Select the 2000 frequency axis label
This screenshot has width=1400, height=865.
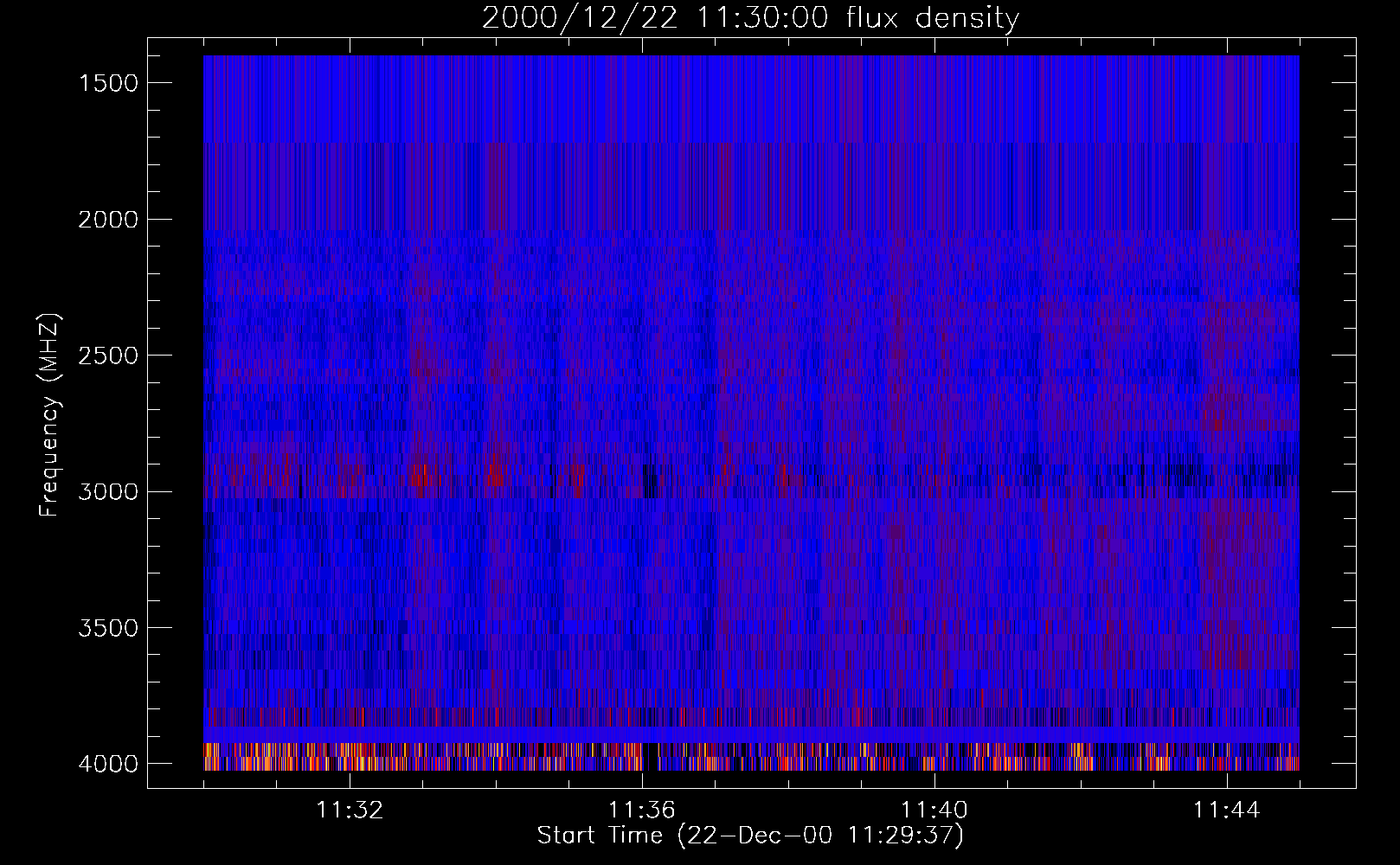coord(108,220)
